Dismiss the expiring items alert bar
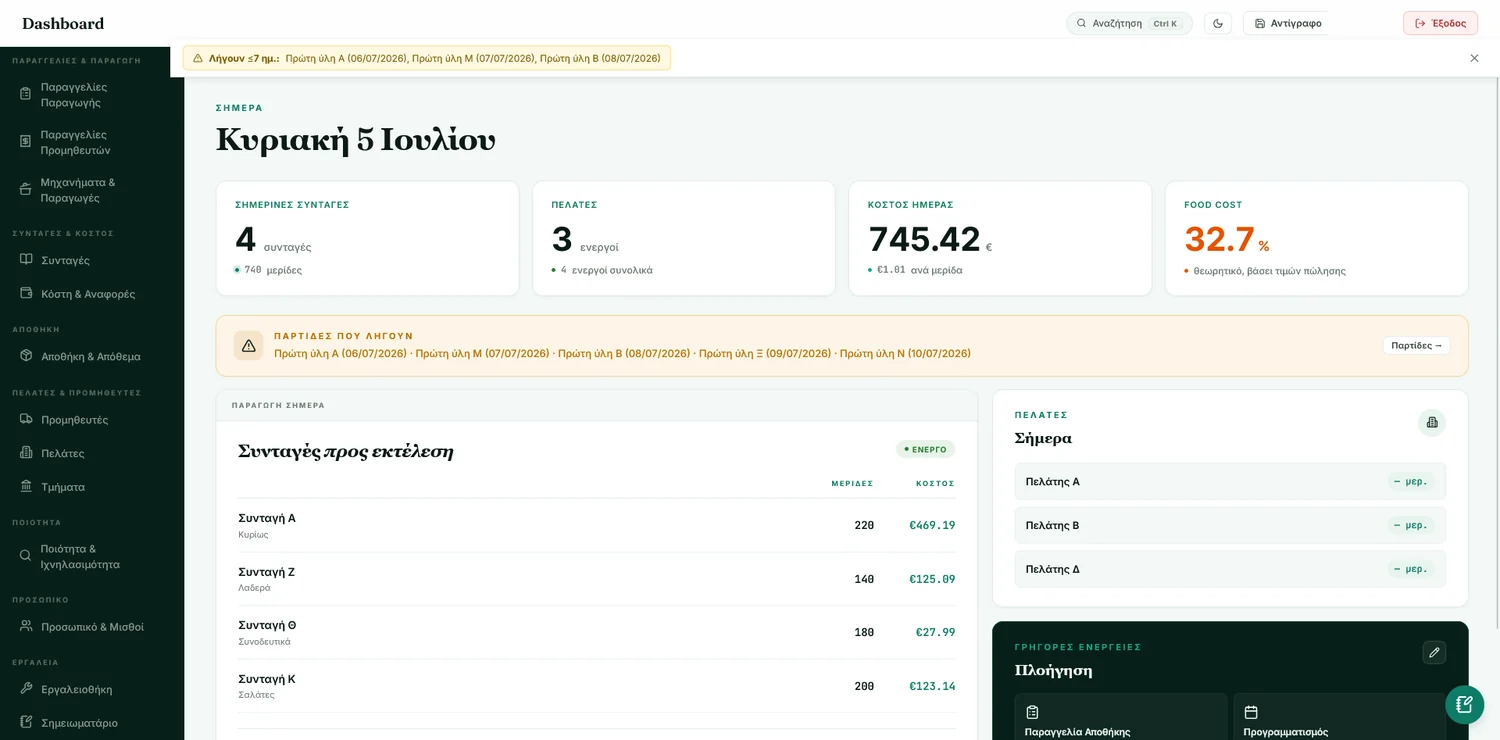 click(1474, 58)
